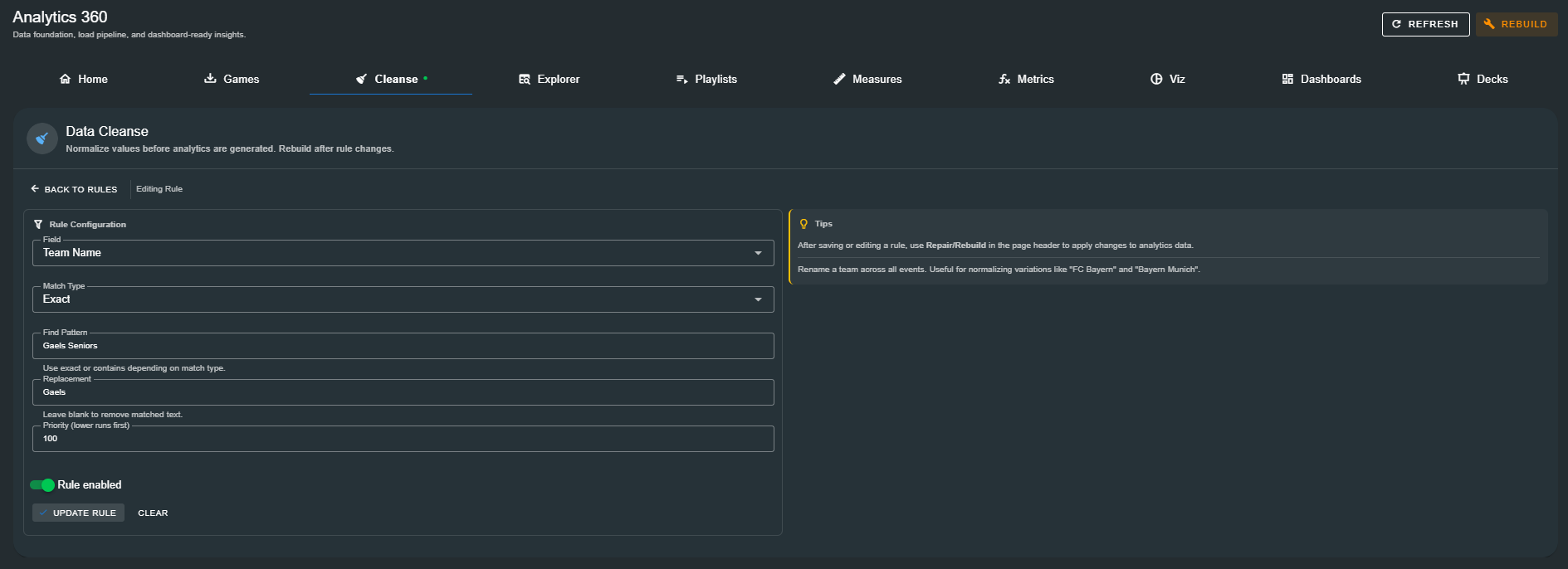Image resolution: width=1568 pixels, height=569 pixels.
Task: Click the hint 'Use exact or contains depending on match type.'
Action: [134, 368]
